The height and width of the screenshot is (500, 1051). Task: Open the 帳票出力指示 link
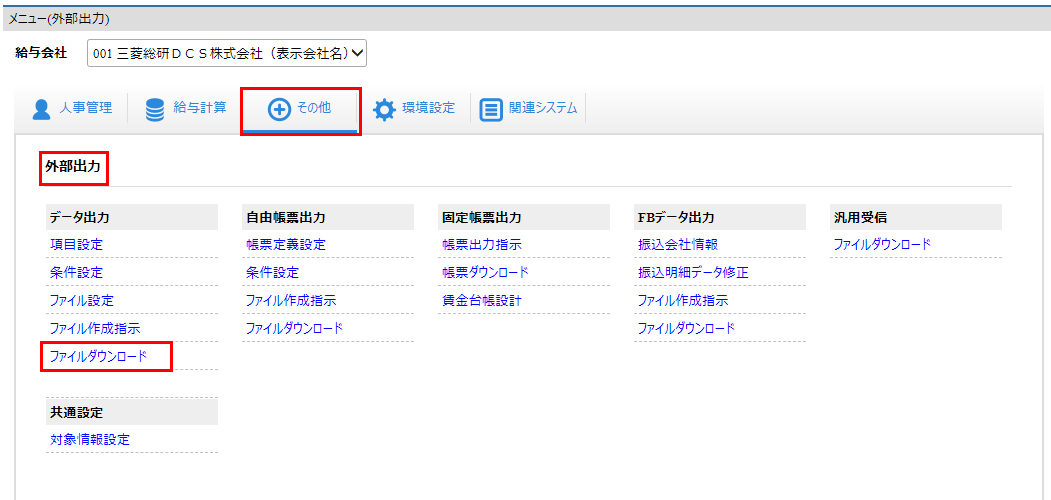[482, 245]
